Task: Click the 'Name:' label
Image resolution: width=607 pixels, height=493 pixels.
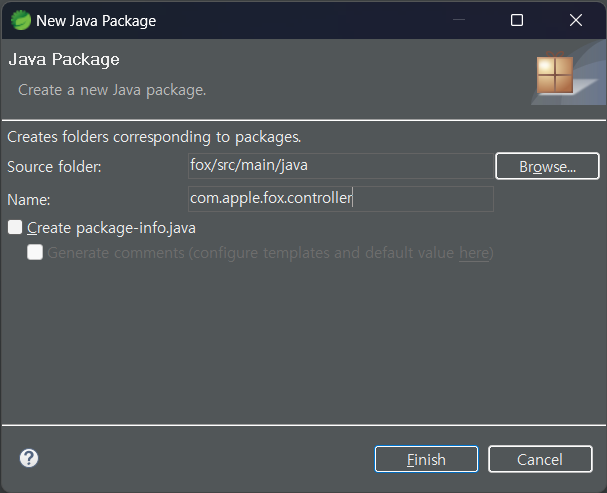Action: 29,200
